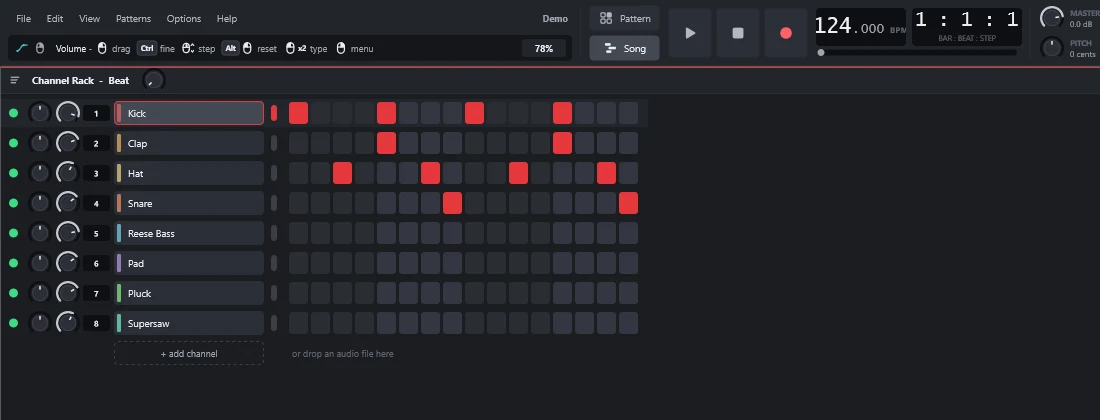Select the Supersaw channel button

click(189, 323)
